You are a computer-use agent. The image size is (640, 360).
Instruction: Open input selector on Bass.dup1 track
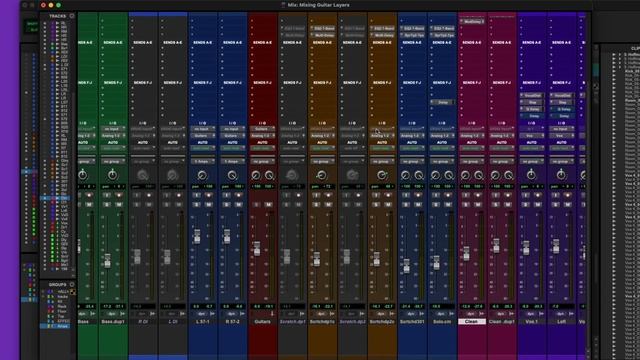click(x=113, y=129)
